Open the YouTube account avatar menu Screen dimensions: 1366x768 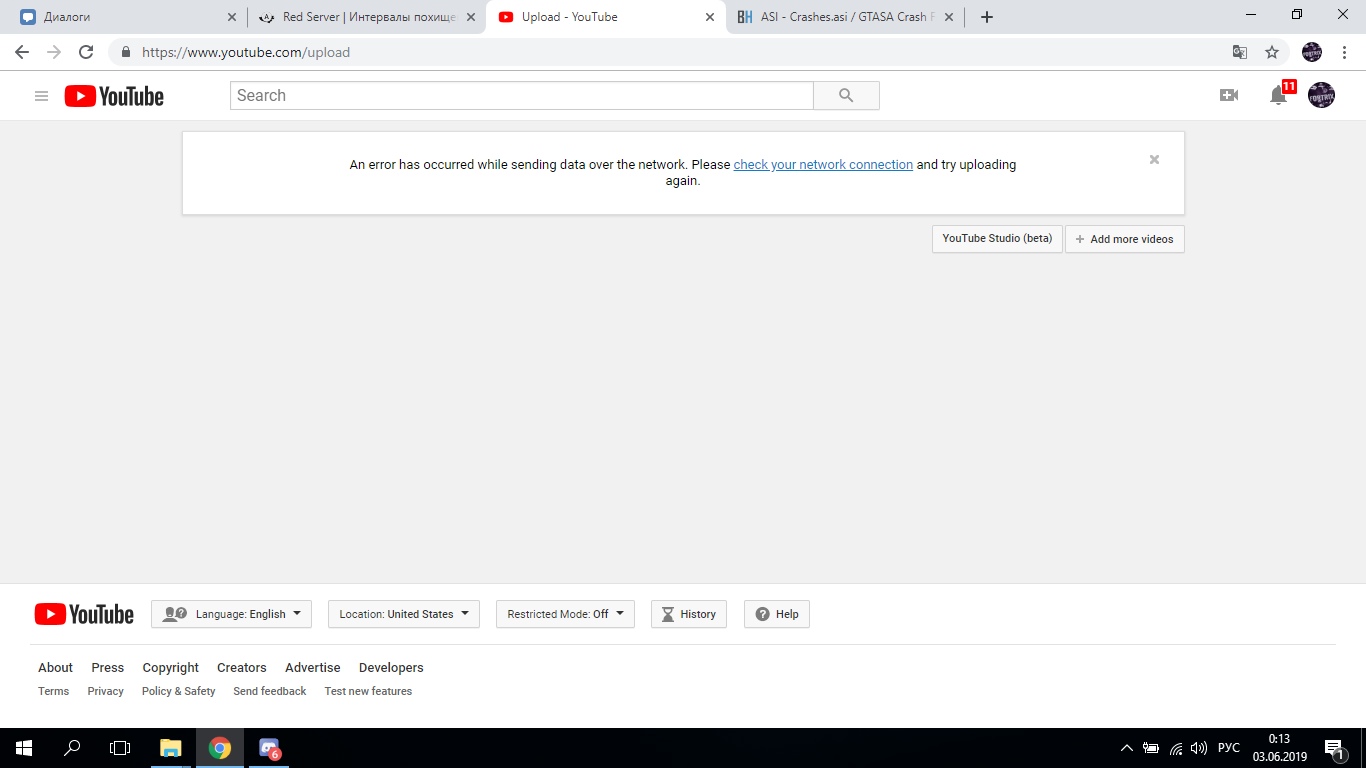pos(1321,95)
